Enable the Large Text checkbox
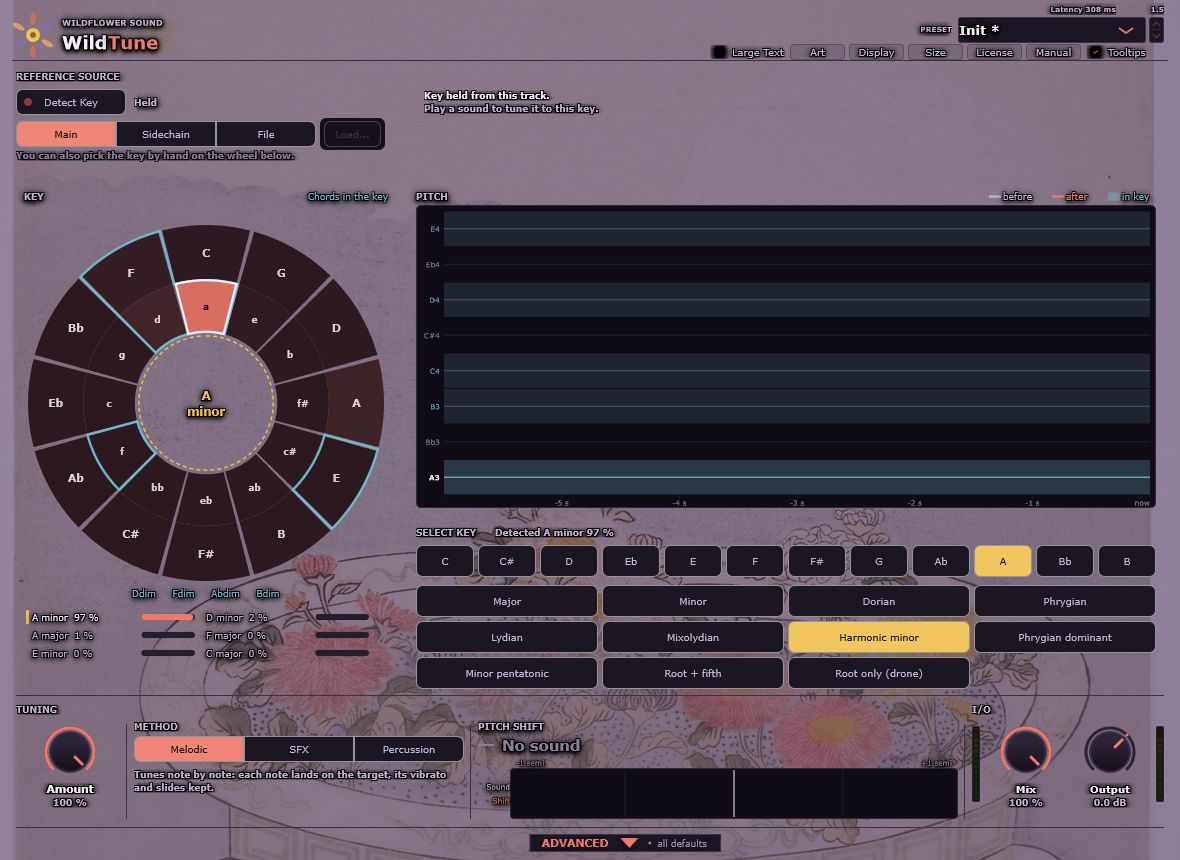The height and width of the screenshot is (860, 1180). tap(719, 52)
